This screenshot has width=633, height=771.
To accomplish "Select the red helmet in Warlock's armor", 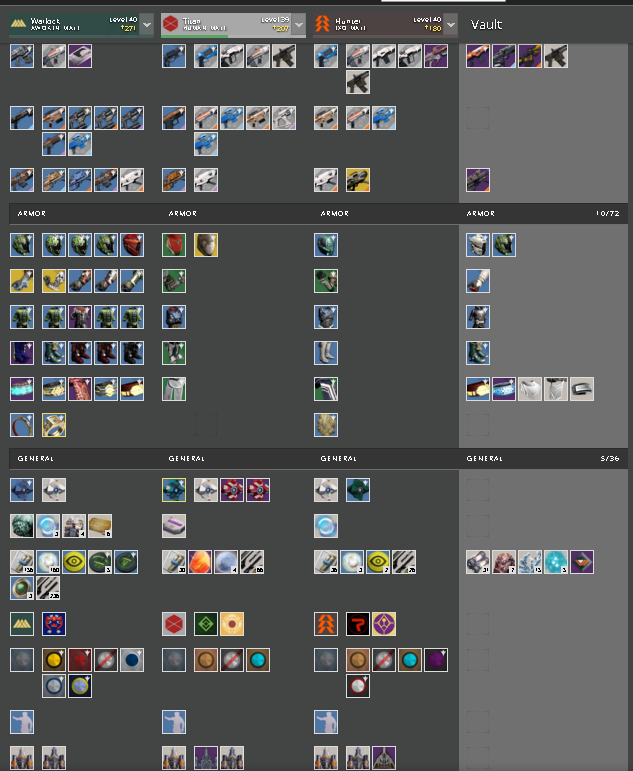I will pyautogui.click(x=132, y=245).
